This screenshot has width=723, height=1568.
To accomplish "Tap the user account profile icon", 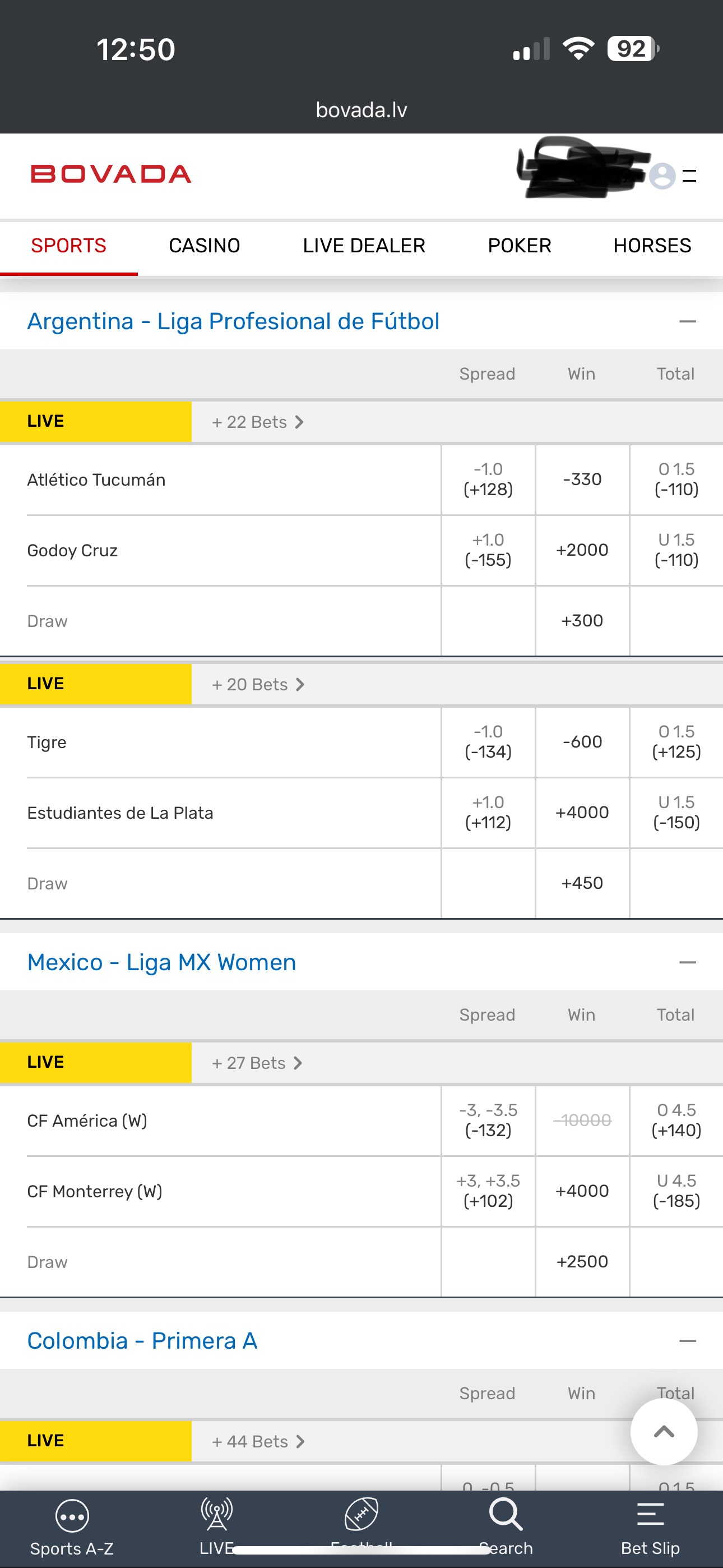I will [x=662, y=176].
